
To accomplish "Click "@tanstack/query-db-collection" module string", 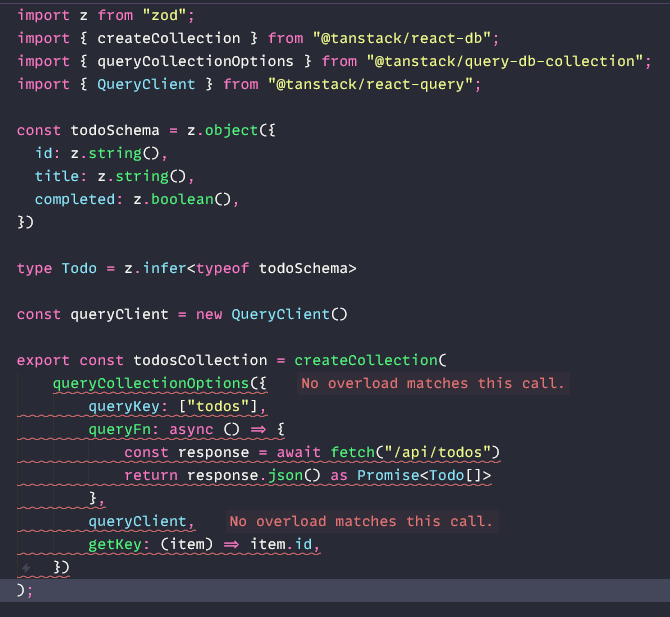I will tap(505, 62).
